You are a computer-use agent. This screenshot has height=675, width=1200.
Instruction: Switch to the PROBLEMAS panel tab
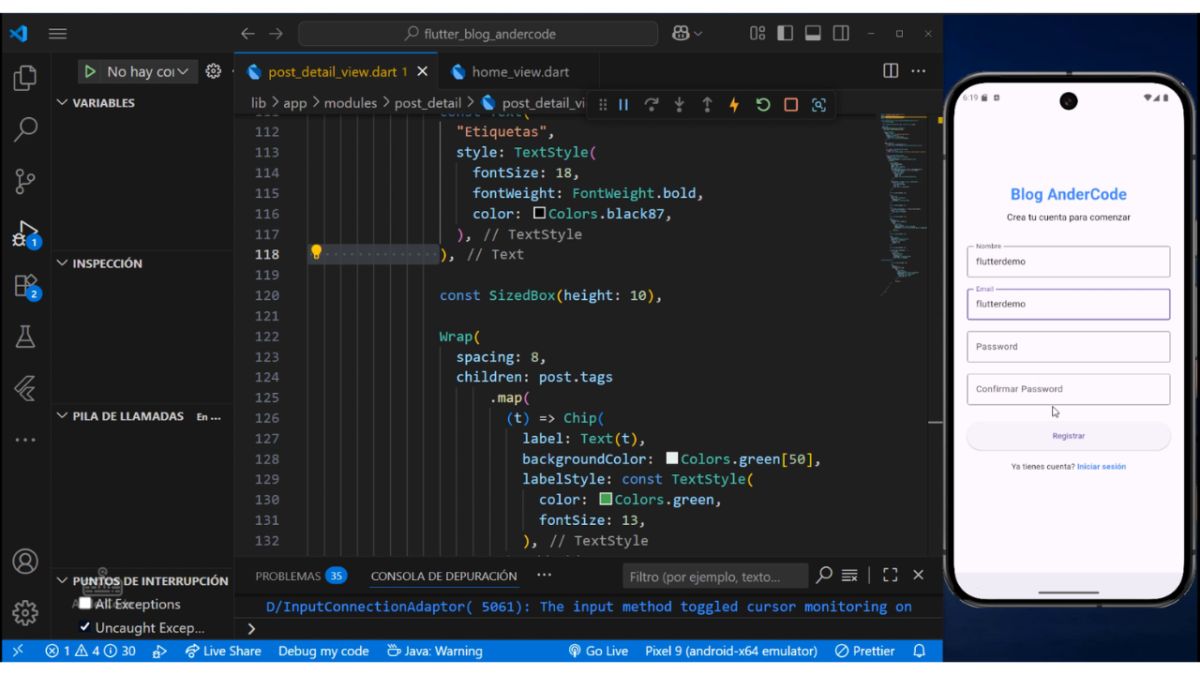click(x=288, y=576)
